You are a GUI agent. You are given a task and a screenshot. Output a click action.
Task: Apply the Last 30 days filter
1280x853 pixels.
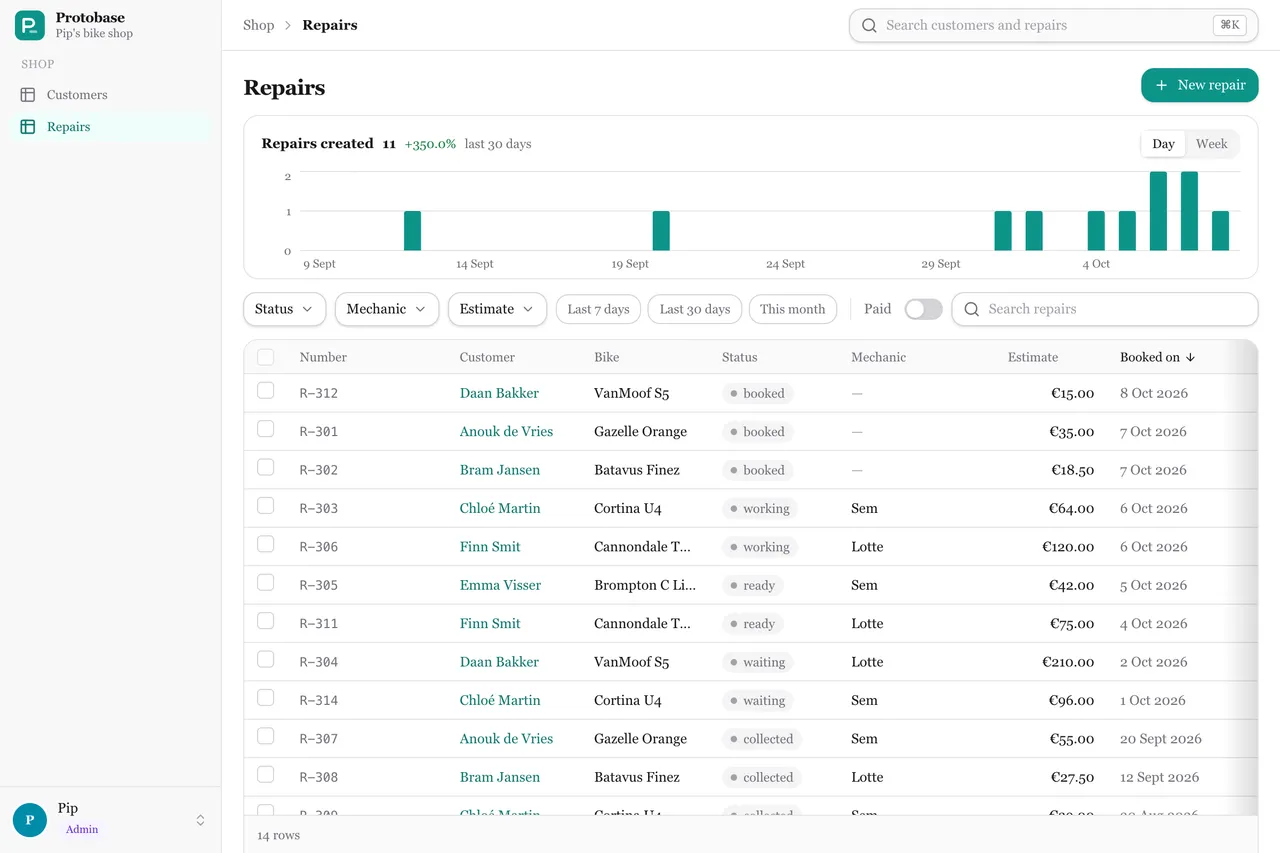[x=695, y=309]
